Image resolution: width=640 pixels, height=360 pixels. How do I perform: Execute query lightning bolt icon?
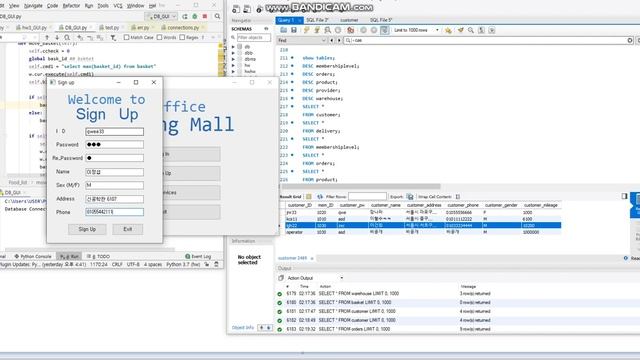coord(307,30)
